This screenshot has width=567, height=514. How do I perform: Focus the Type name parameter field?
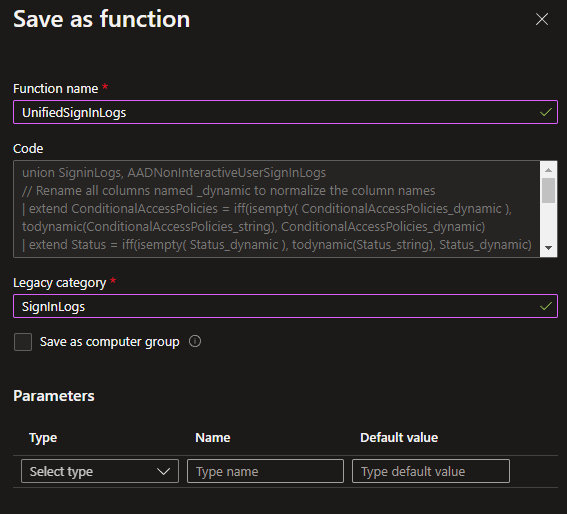click(265, 471)
